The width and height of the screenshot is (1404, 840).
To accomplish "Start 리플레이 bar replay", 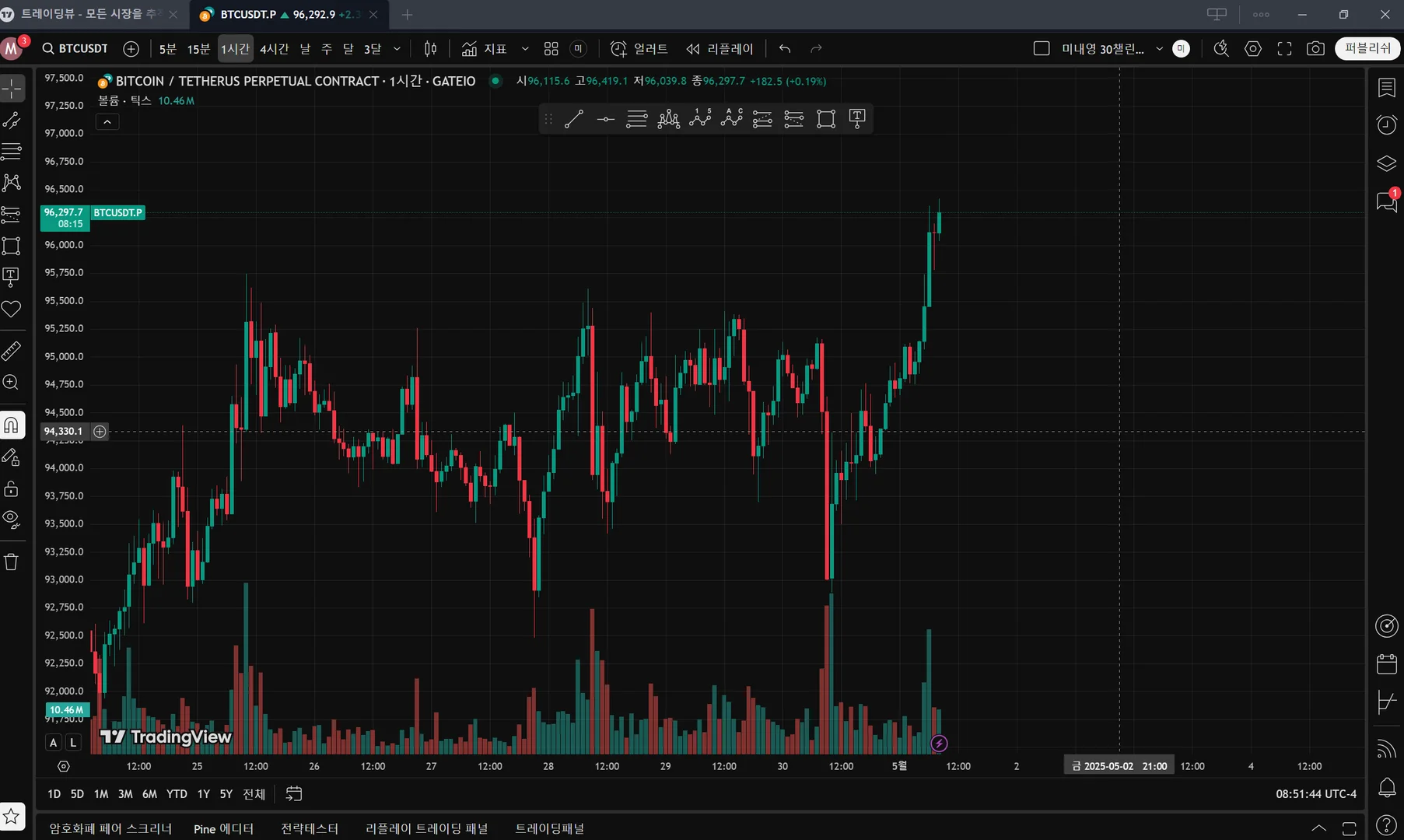I will click(x=720, y=49).
